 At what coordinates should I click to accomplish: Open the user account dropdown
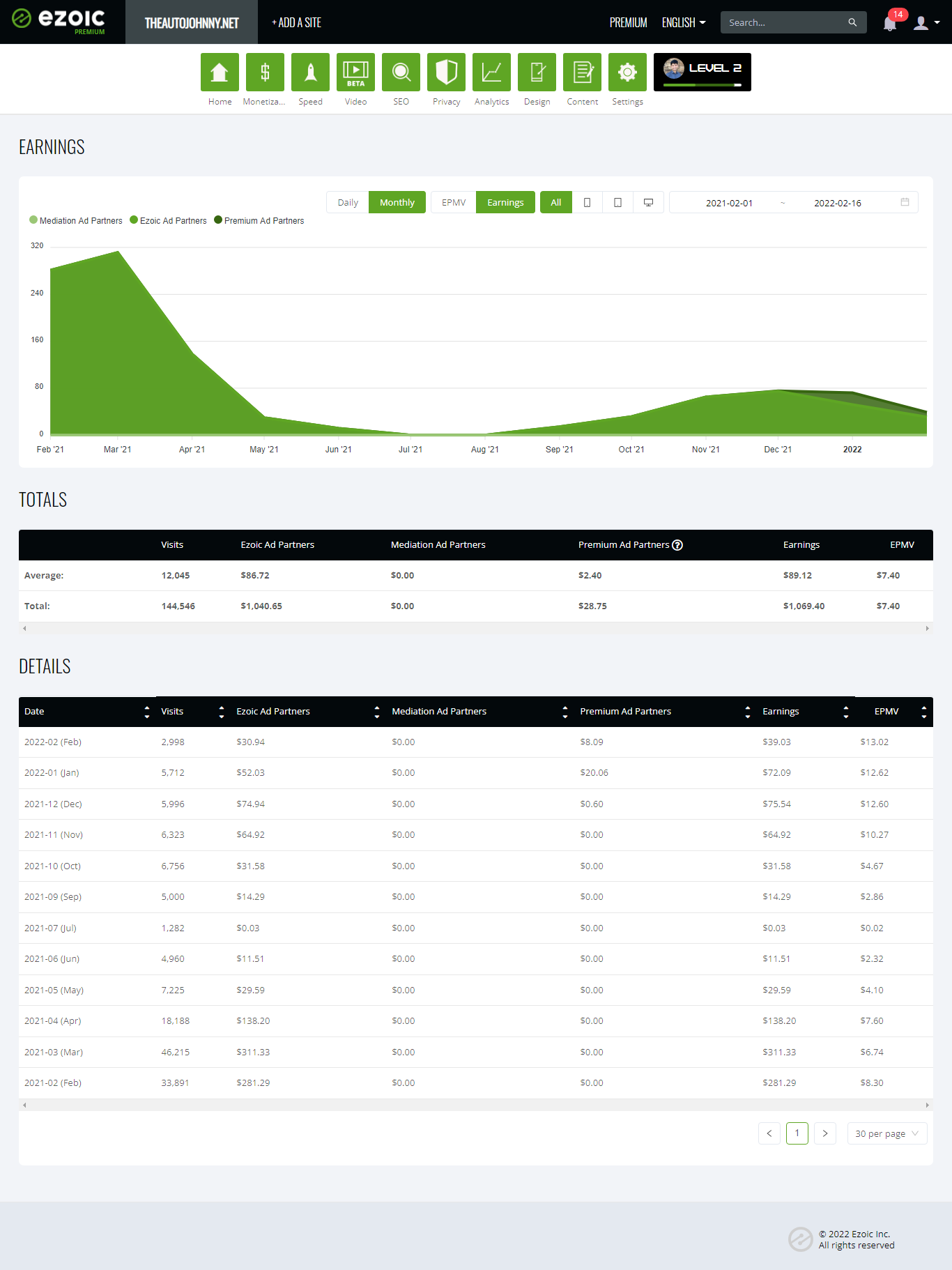(x=927, y=23)
